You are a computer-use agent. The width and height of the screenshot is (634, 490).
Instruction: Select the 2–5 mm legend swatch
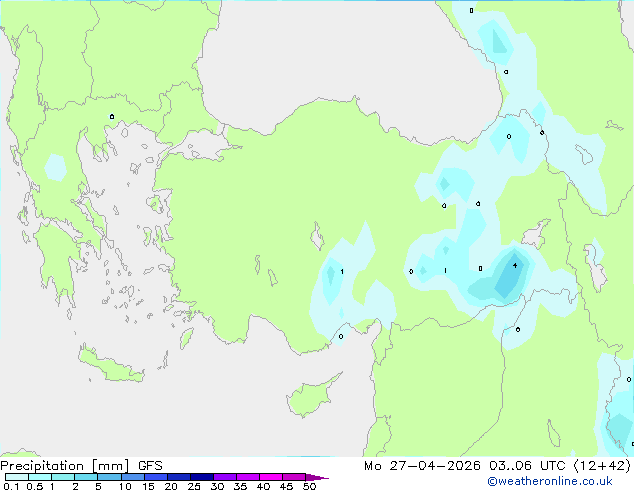[86, 477]
